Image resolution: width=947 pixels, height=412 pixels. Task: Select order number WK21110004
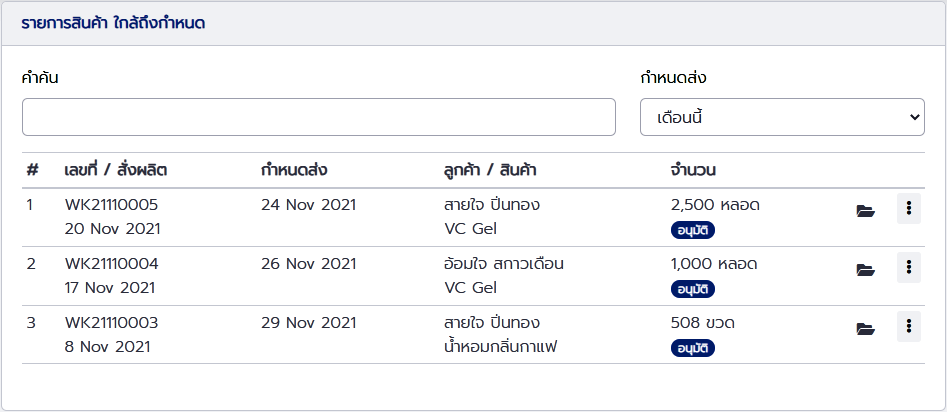pos(111,264)
